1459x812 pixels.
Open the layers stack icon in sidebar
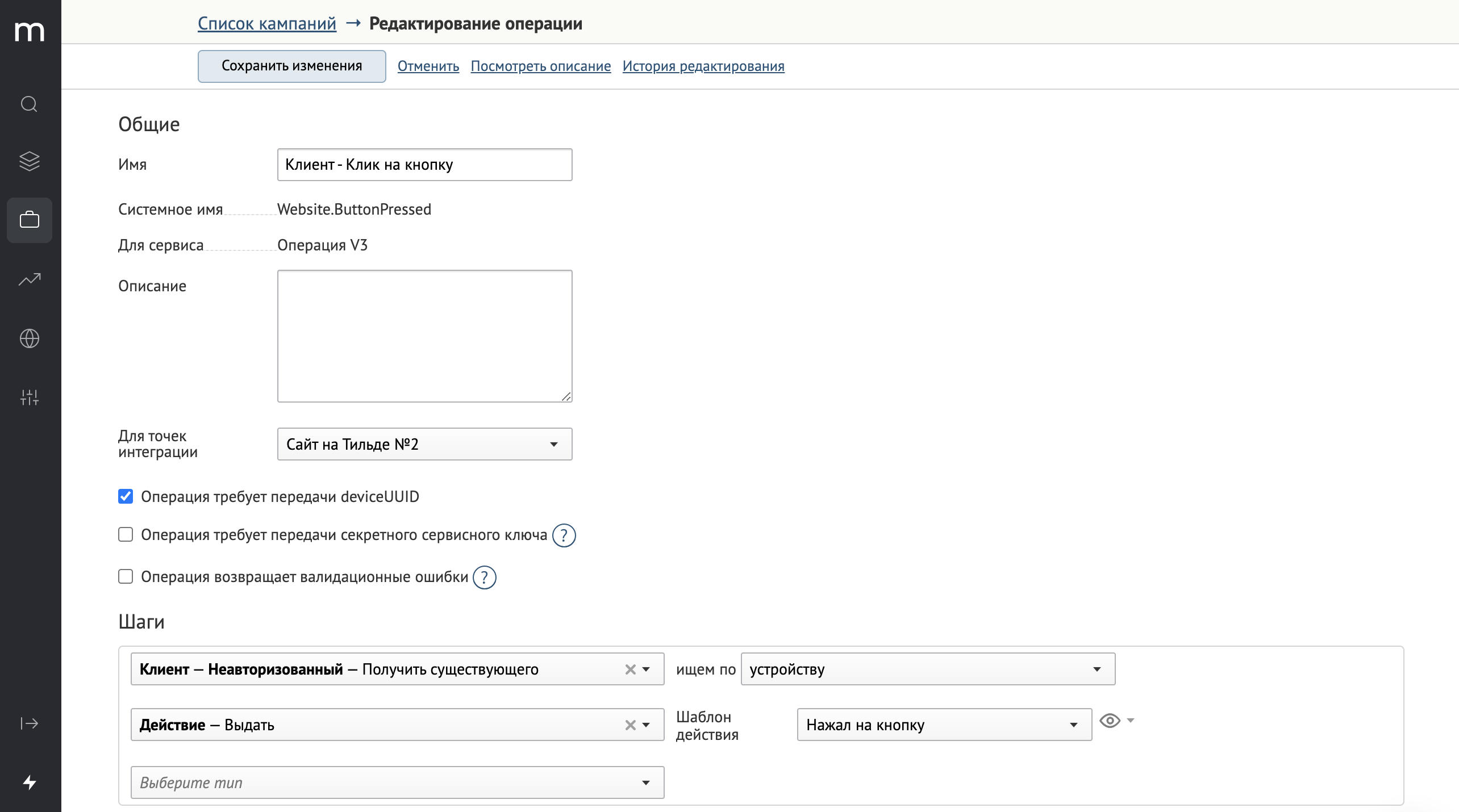[x=30, y=161]
